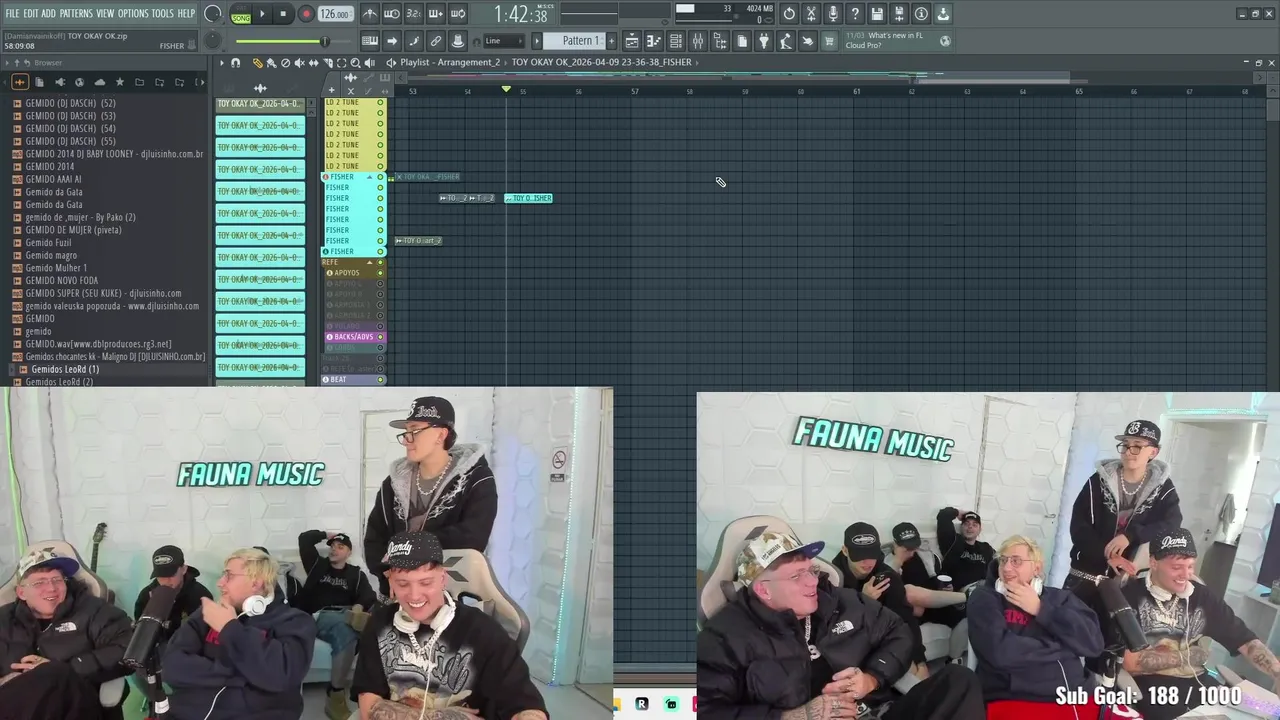Select browser file 'GEMIDO DE MUJER (piveta)'

[73, 230]
